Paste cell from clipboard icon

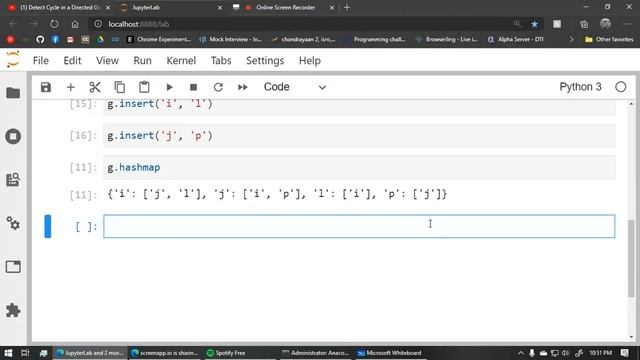[x=144, y=87]
